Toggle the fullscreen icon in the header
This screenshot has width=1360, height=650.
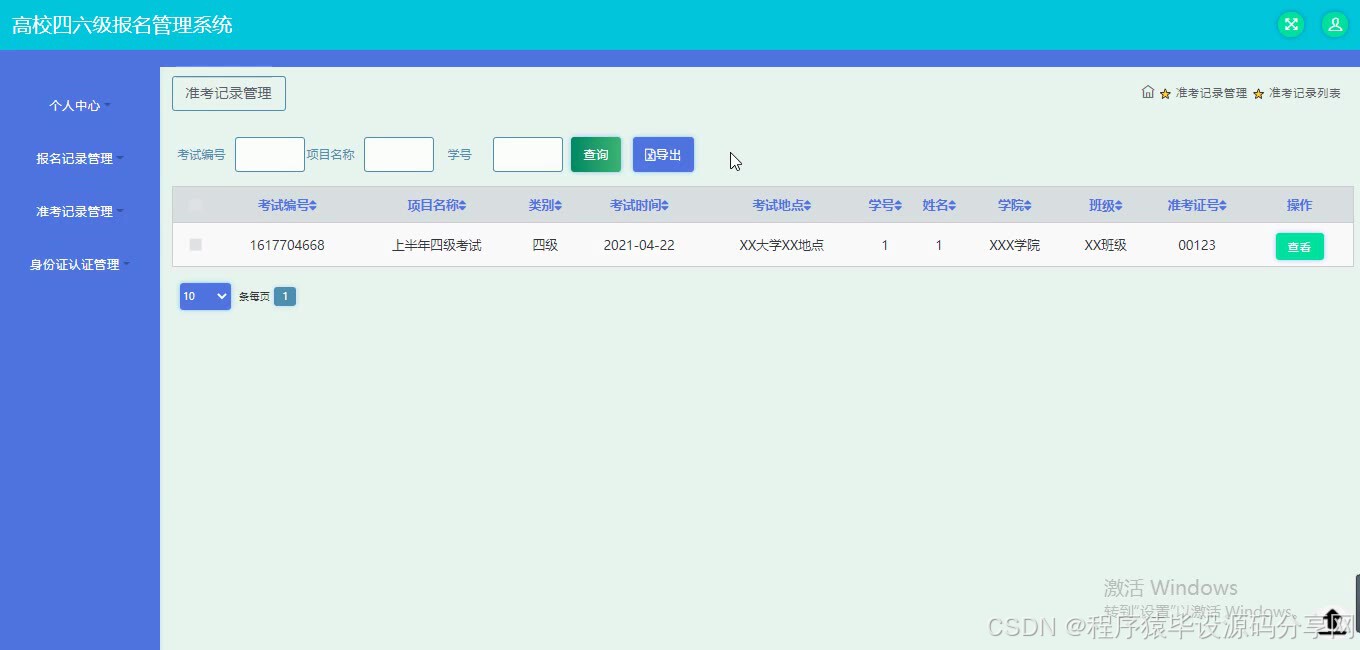pyautogui.click(x=1291, y=25)
